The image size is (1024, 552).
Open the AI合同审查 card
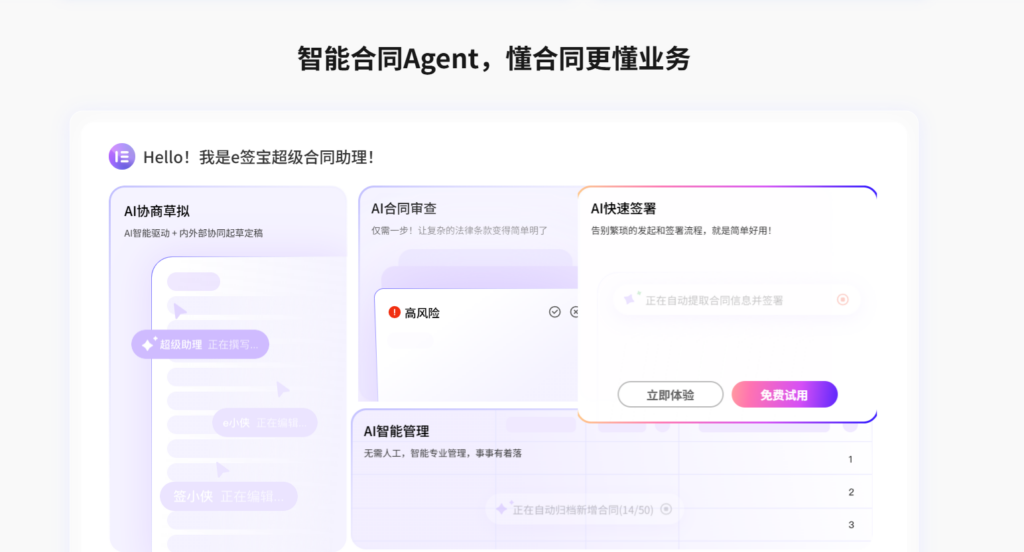pos(468,294)
